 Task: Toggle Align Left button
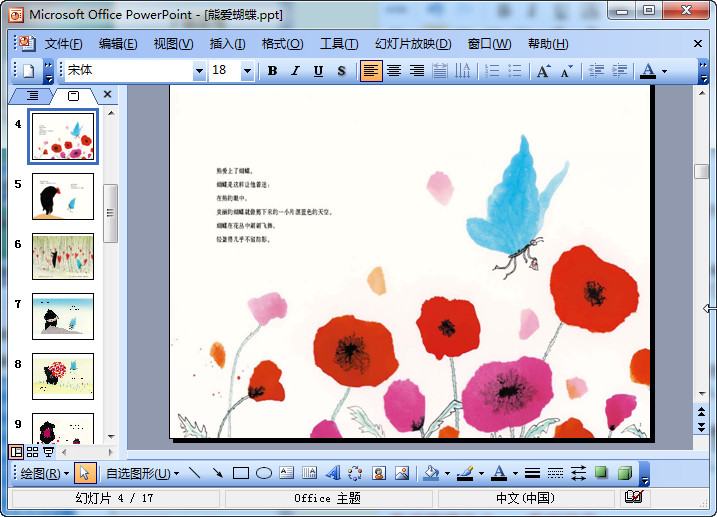click(371, 71)
